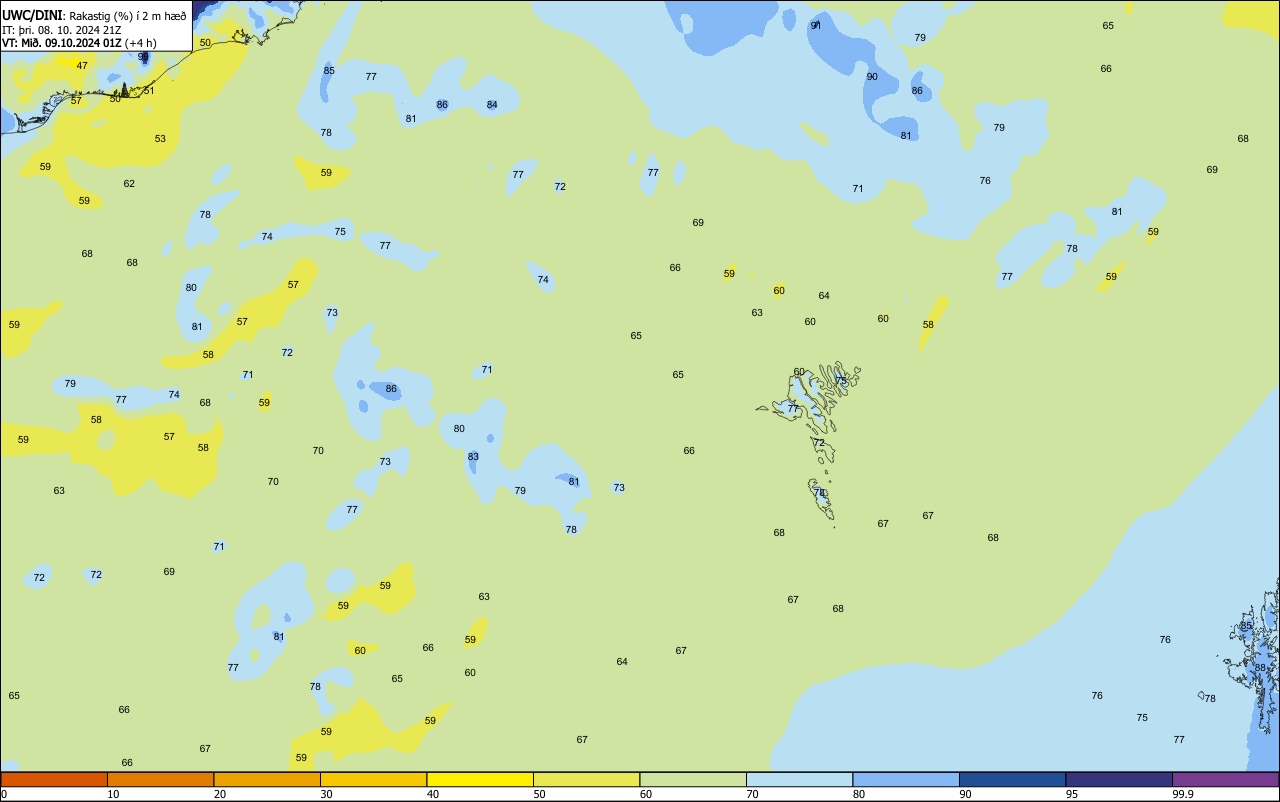Screen dimensions: 1280x802
Task: Click the title text 'UWC/DINI: Rakastig (%) í 2 m hæð'
Action: point(94,16)
